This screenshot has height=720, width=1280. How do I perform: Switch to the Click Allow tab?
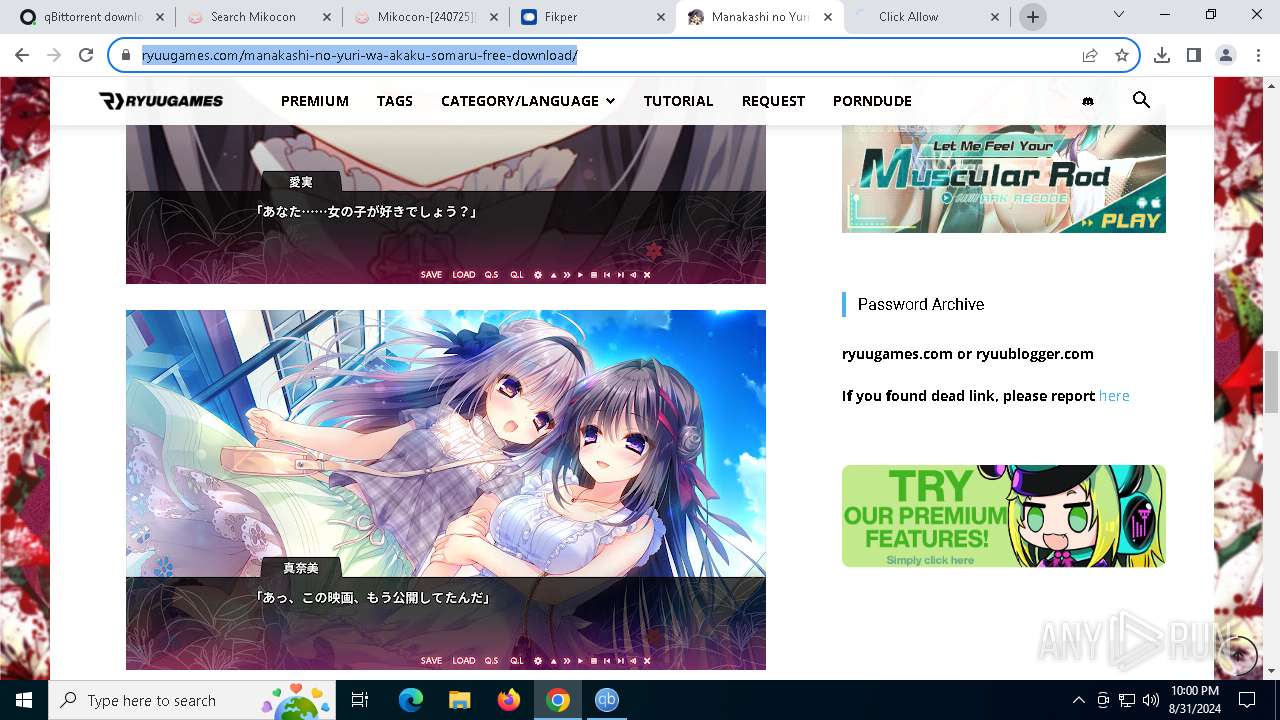pyautogui.click(x=927, y=17)
